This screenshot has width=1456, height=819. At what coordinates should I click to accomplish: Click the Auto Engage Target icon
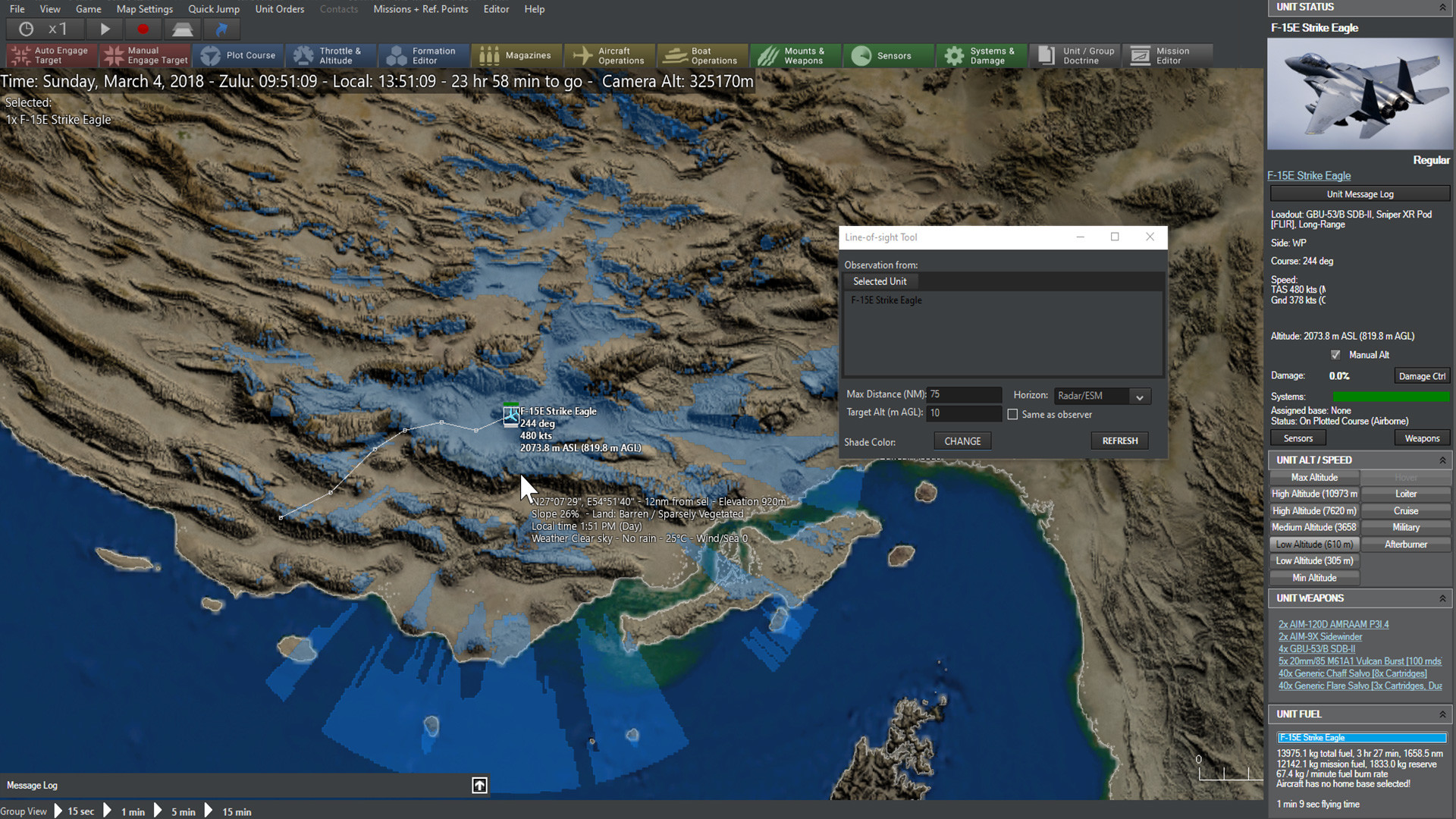pyautogui.click(x=47, y=55)
